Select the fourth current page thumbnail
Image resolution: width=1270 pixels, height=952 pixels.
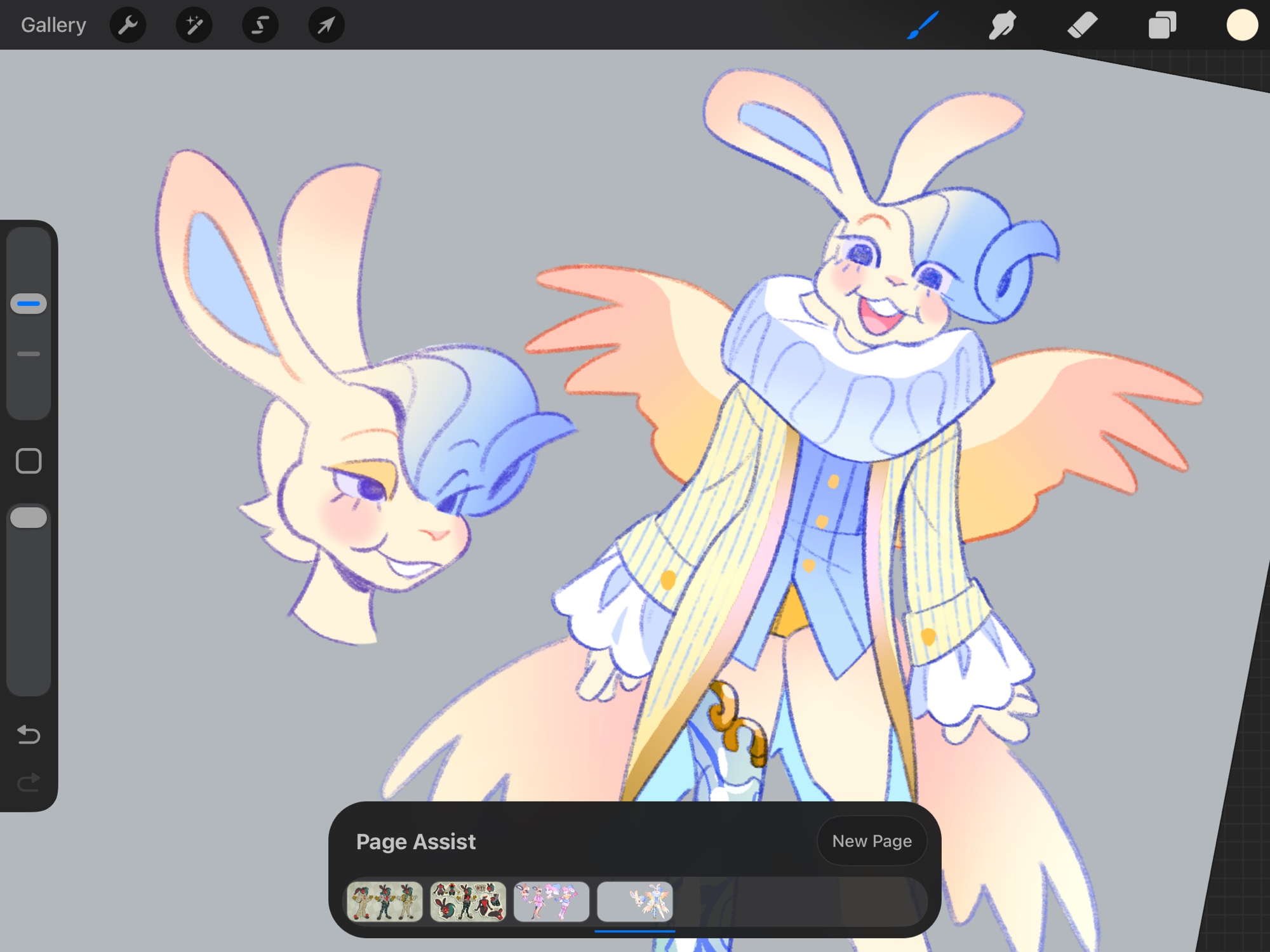(x=634, y=901)
